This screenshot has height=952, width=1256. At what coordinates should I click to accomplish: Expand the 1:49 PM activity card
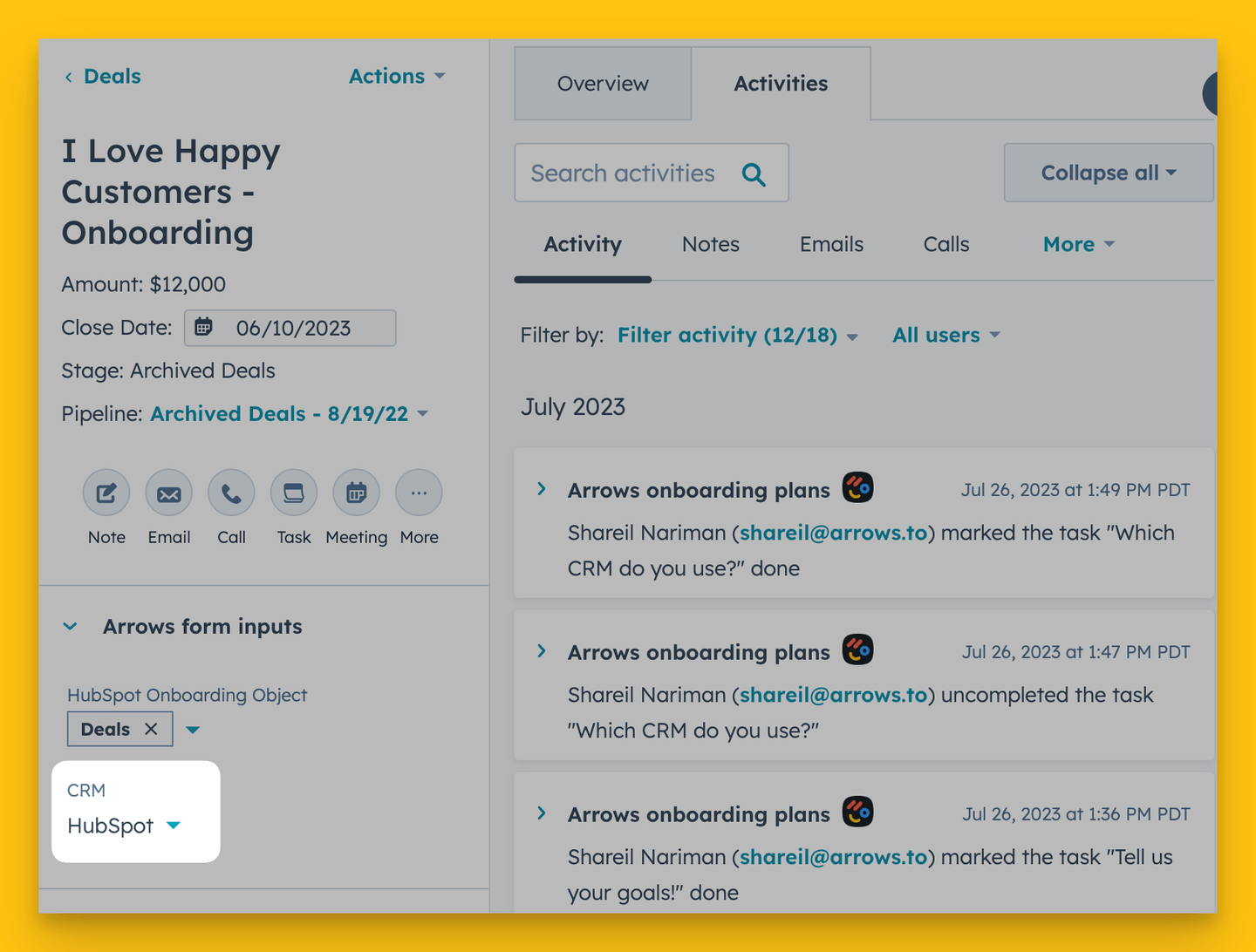tap(542, 490)
